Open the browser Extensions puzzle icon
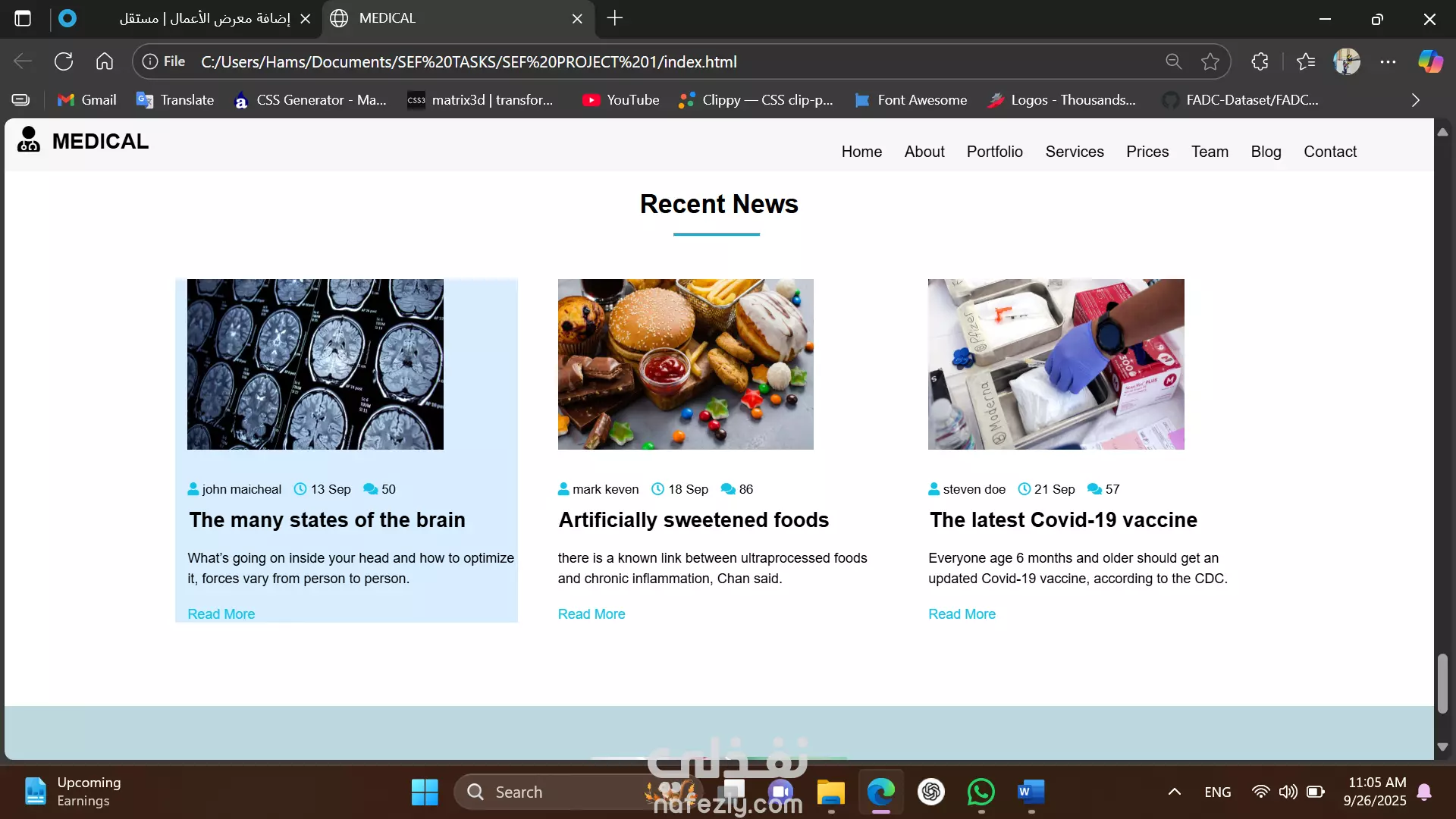Screen dimensions: 1456x819 click(1260, 61)
